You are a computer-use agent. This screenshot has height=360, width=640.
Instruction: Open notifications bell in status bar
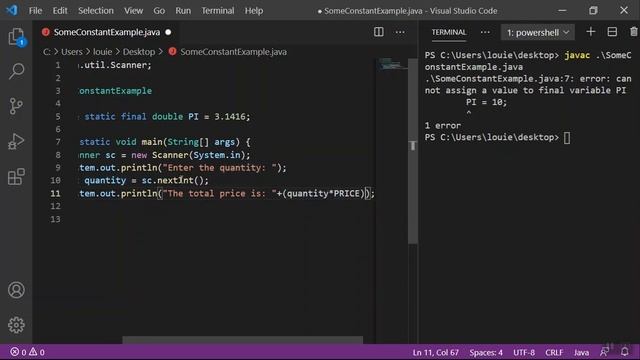pos(624,352)
